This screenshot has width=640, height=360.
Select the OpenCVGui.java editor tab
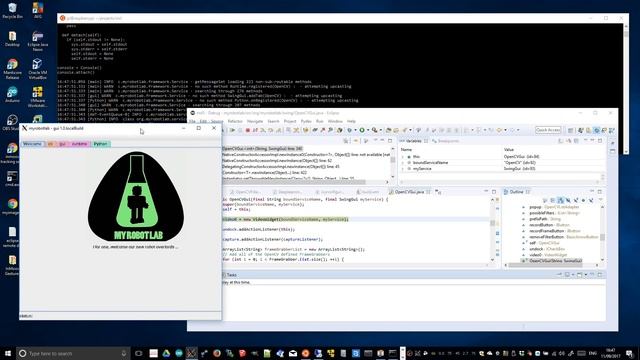coord(409,191)
